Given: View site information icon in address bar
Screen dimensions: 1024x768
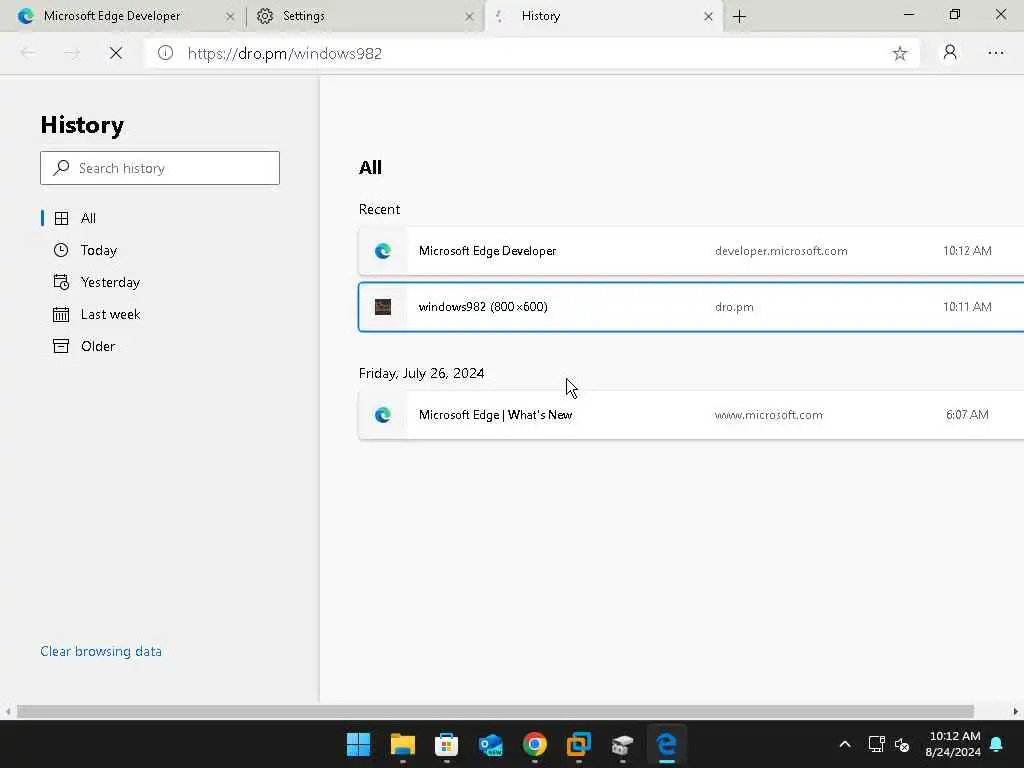Looking at the screenshot, I should tap(165, 53).
